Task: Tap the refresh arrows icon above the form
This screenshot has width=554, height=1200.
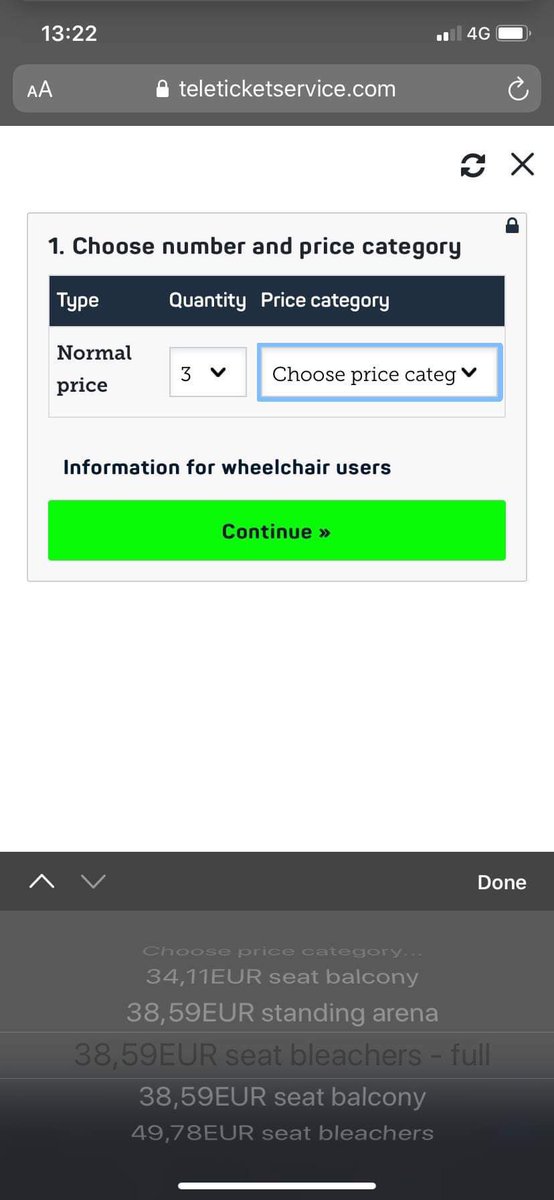Action: (473, 166)
